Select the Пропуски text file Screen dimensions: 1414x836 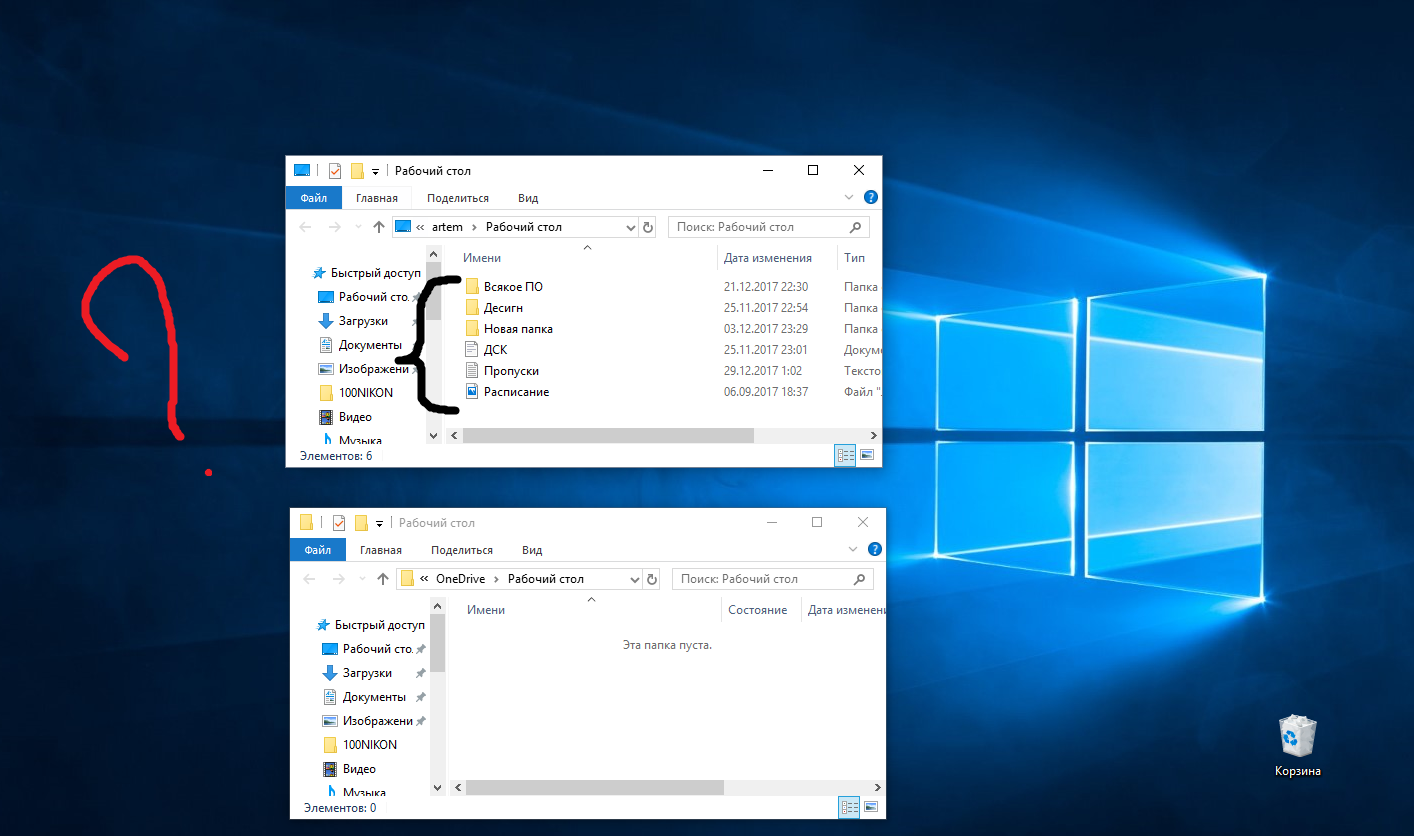pos(511,371)
